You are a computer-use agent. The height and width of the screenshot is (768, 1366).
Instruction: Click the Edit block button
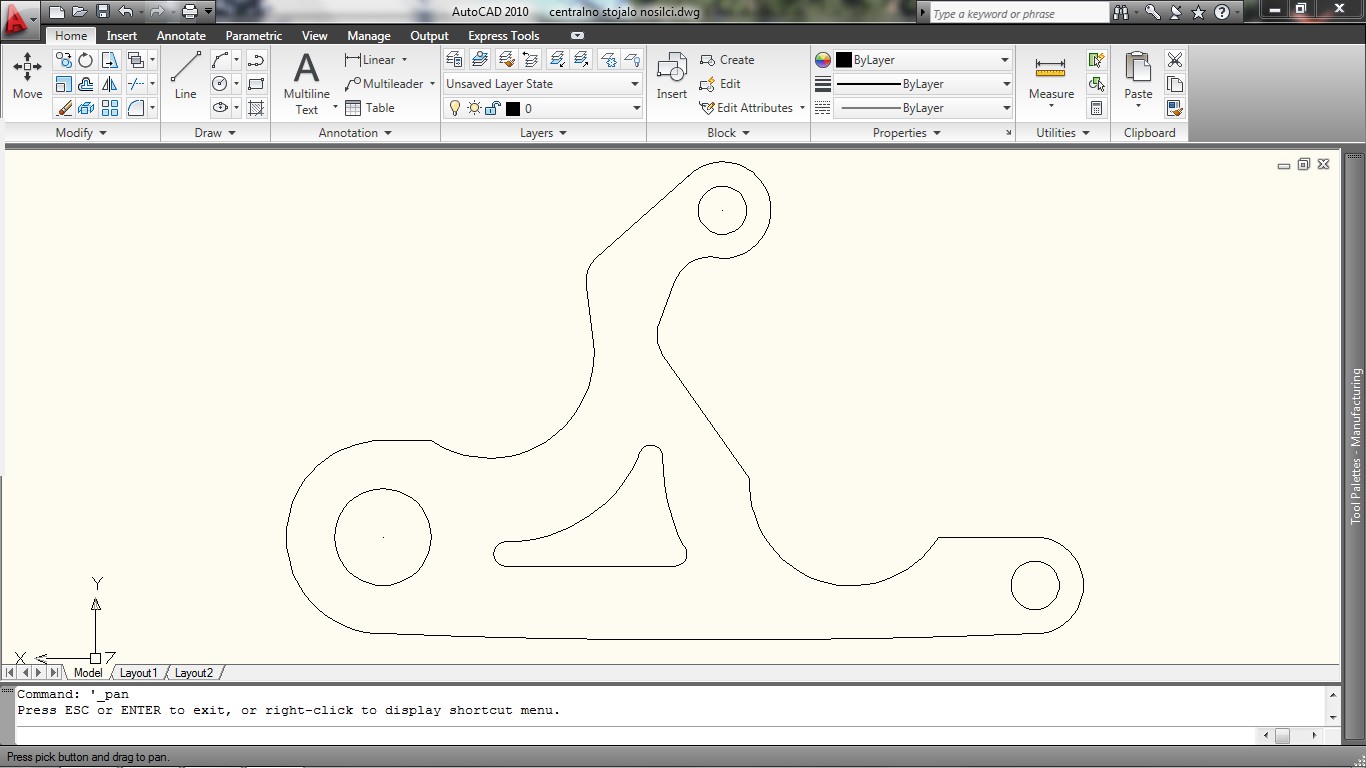720,84
